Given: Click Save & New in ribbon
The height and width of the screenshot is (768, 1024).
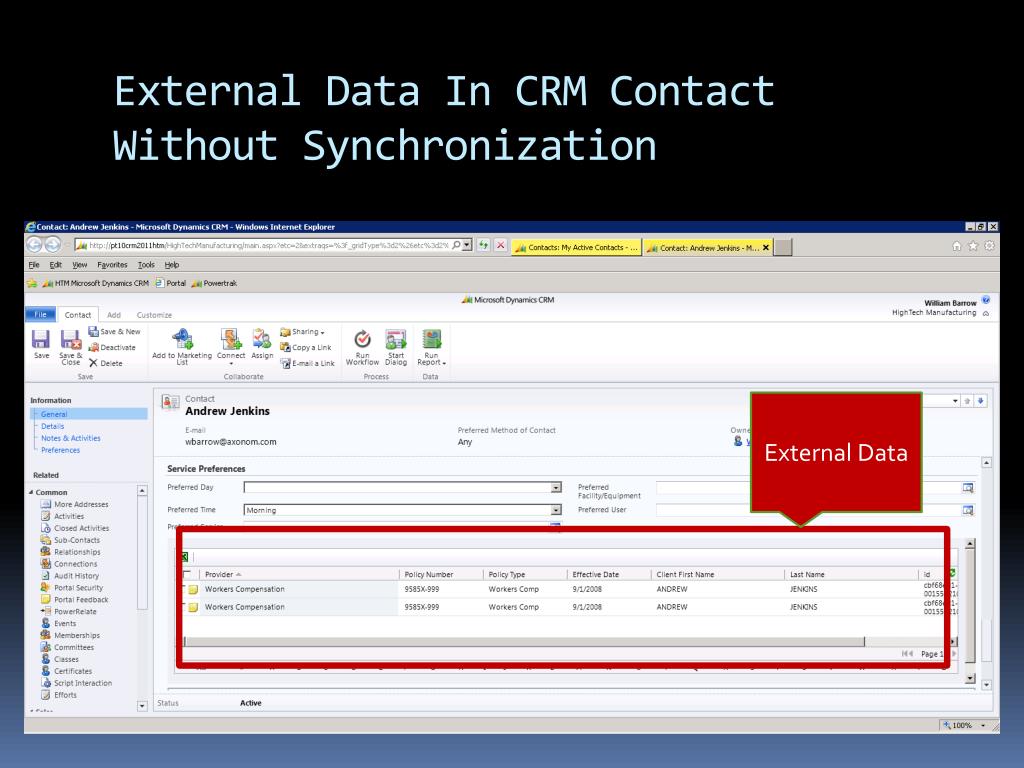Looking at the screenshot, I should (x=114, y=332).
